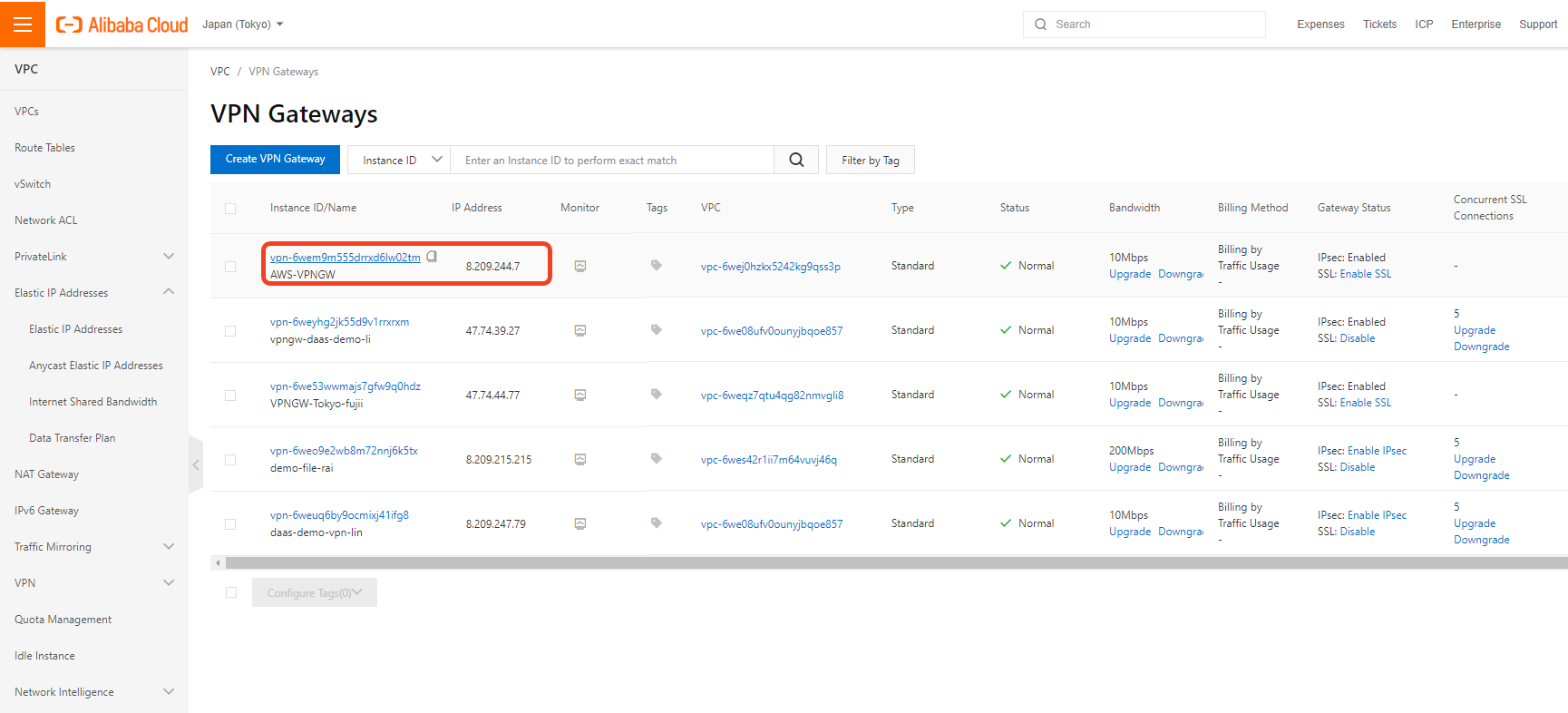Click the magnifier icon in top search
This screenshot has width=1568, height=713.
click(1040, 24)
